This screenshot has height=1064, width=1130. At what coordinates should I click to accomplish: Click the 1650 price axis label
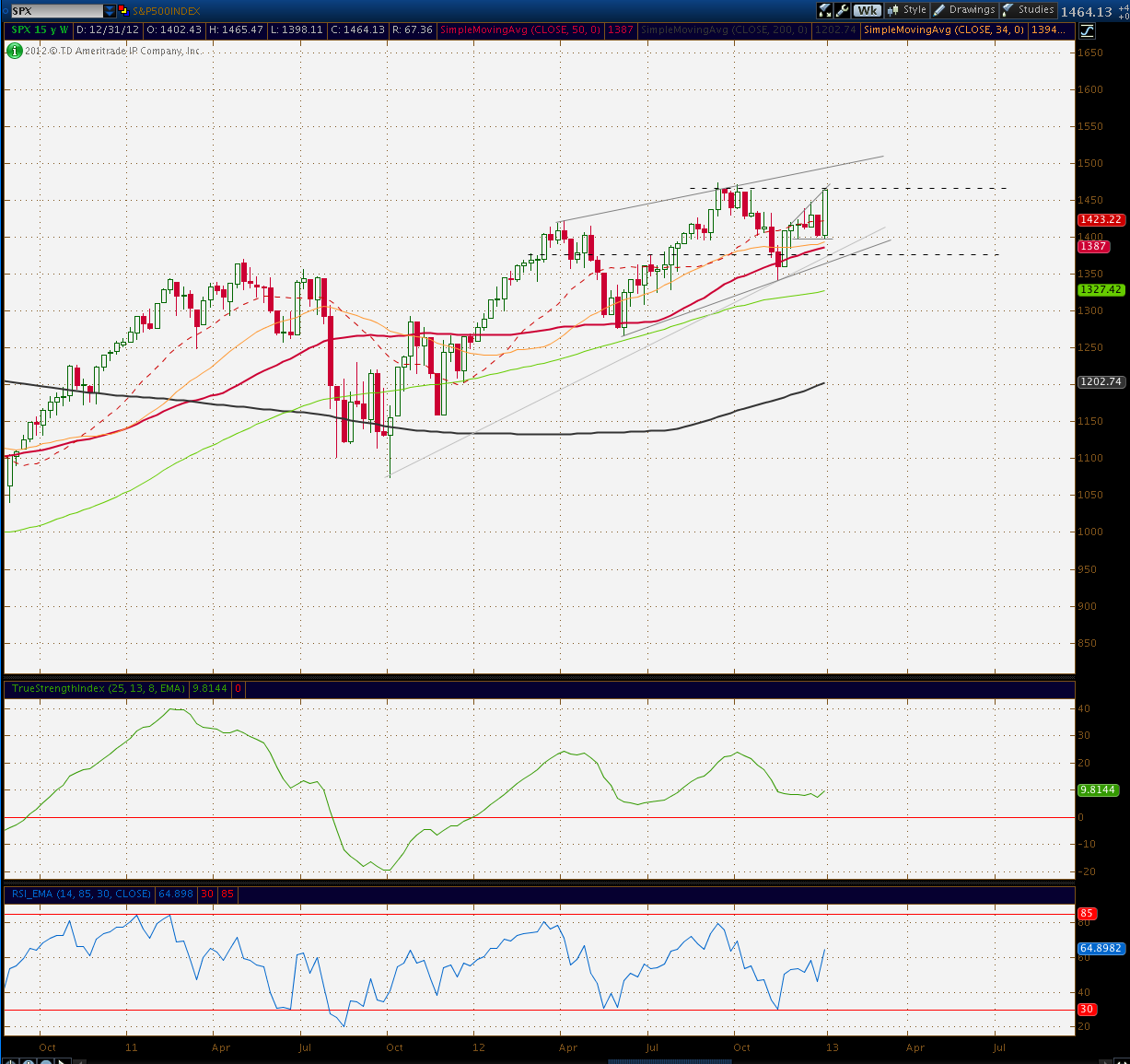(x=1090, y=53)
